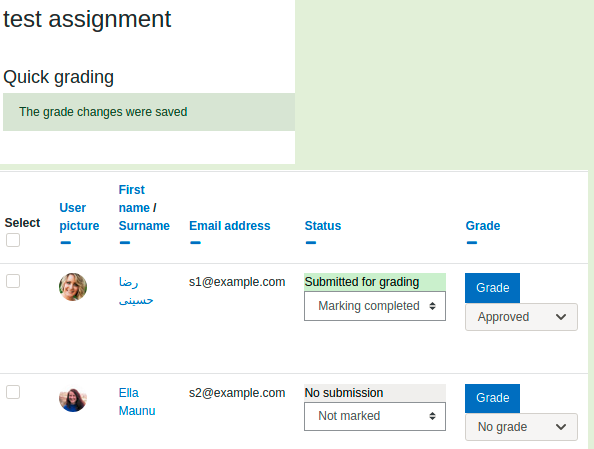The width and height of the screenshot is (594, 449).
Task: Open the Not marked workflow state dropdown
Action: 375,416
